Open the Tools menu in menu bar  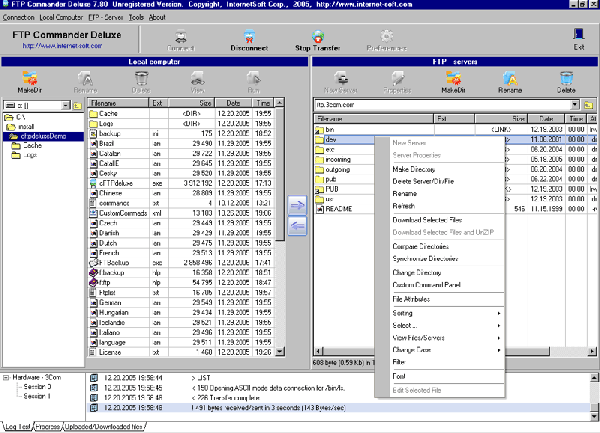[135, 17]
